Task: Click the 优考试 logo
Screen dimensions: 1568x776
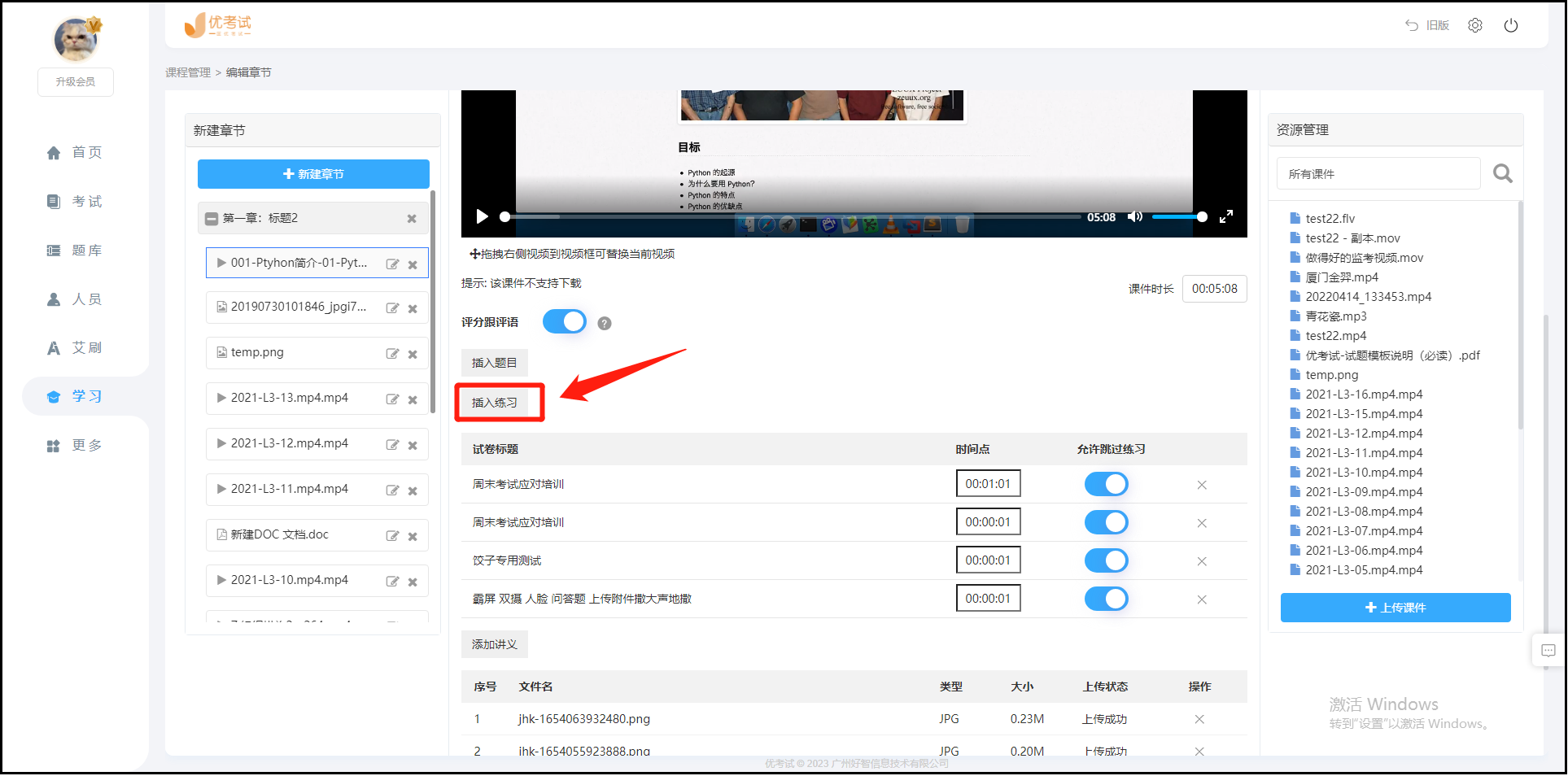Action: point(218,25)
